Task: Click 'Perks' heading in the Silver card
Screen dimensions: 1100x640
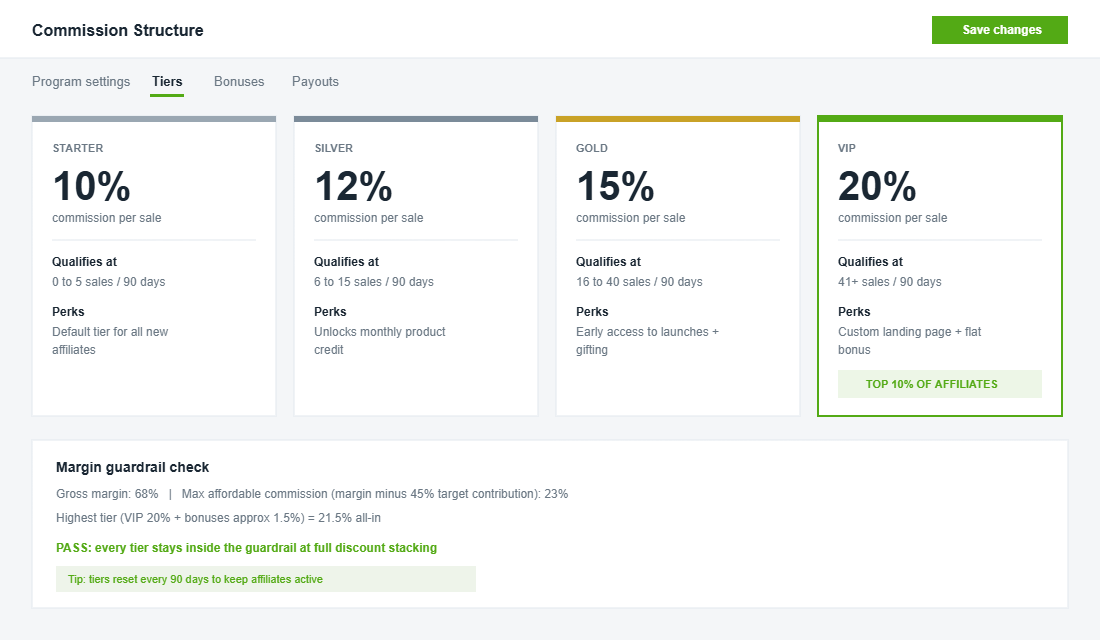Action: coord(330,312)
